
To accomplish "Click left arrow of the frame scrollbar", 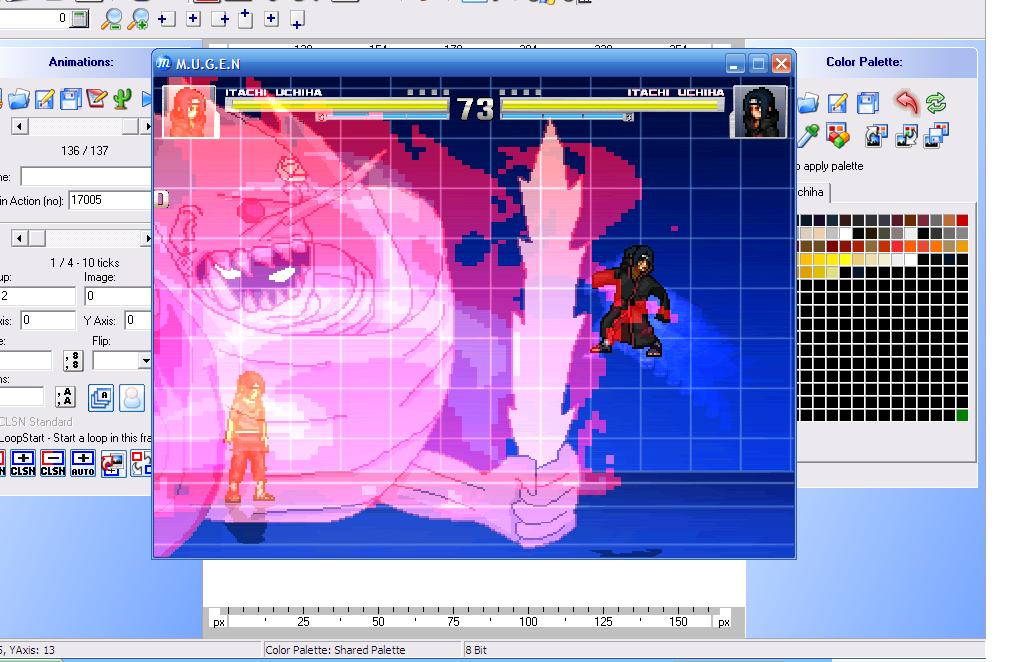I will 20,238.
